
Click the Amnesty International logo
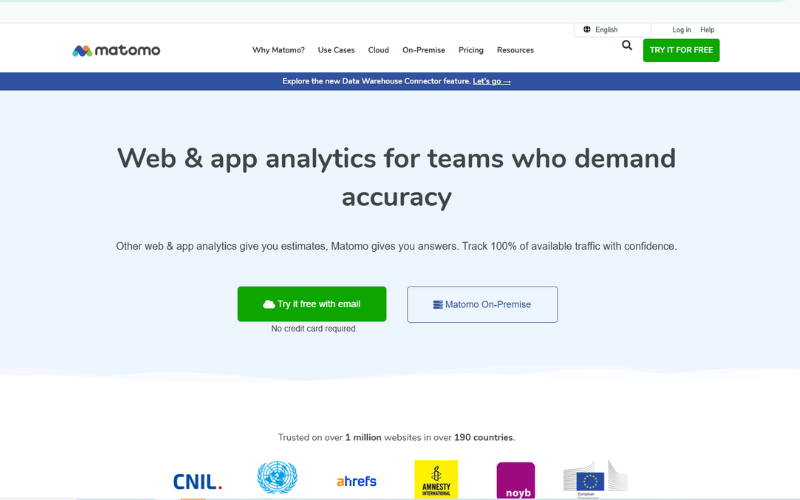(x=436, y=479)
